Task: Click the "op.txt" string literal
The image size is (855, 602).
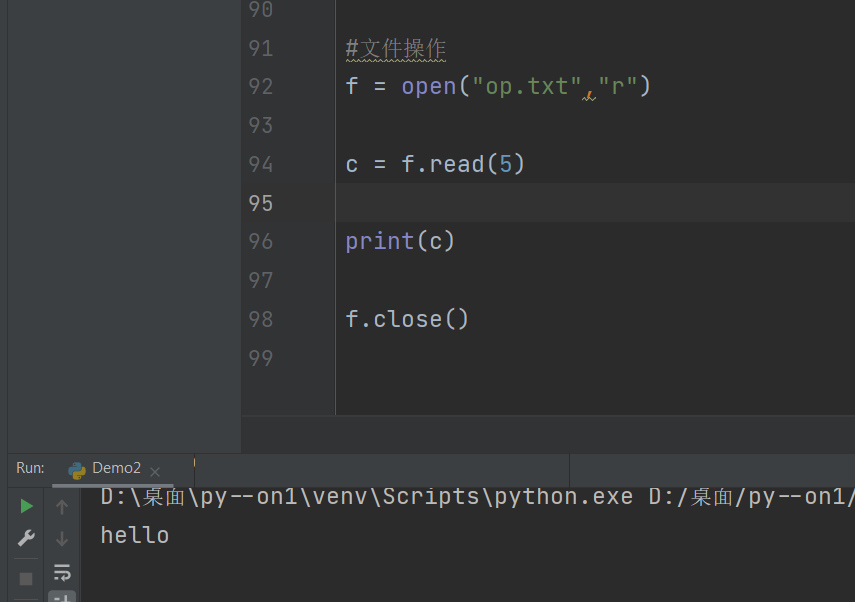Action: pos(527,87)
